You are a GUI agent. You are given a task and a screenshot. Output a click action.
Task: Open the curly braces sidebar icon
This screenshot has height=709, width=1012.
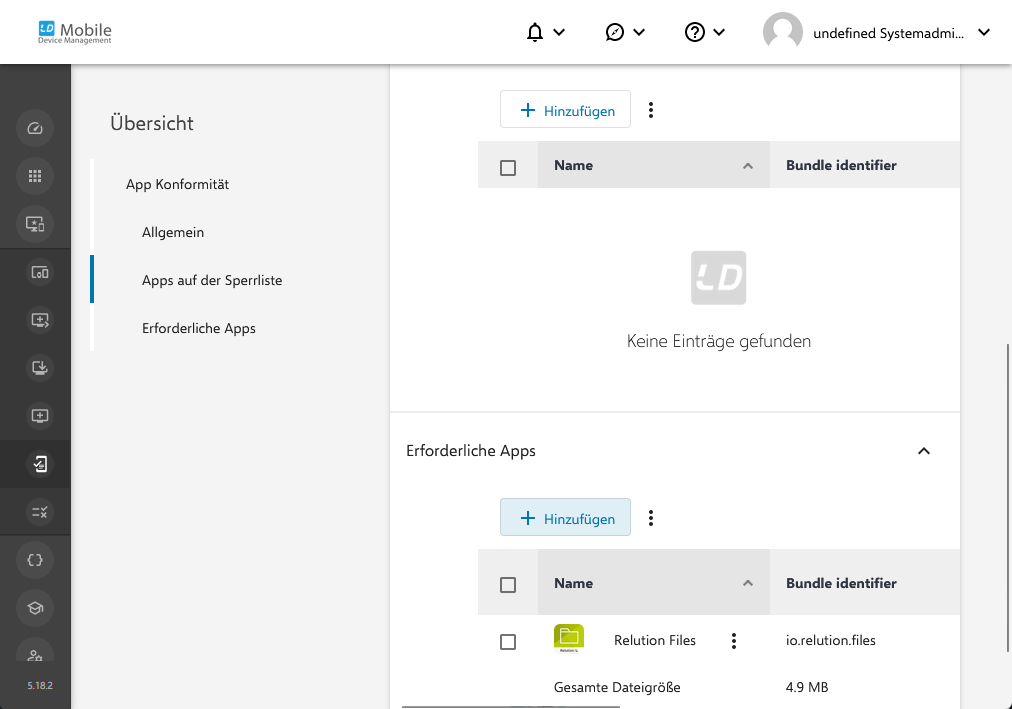point(35,560)
